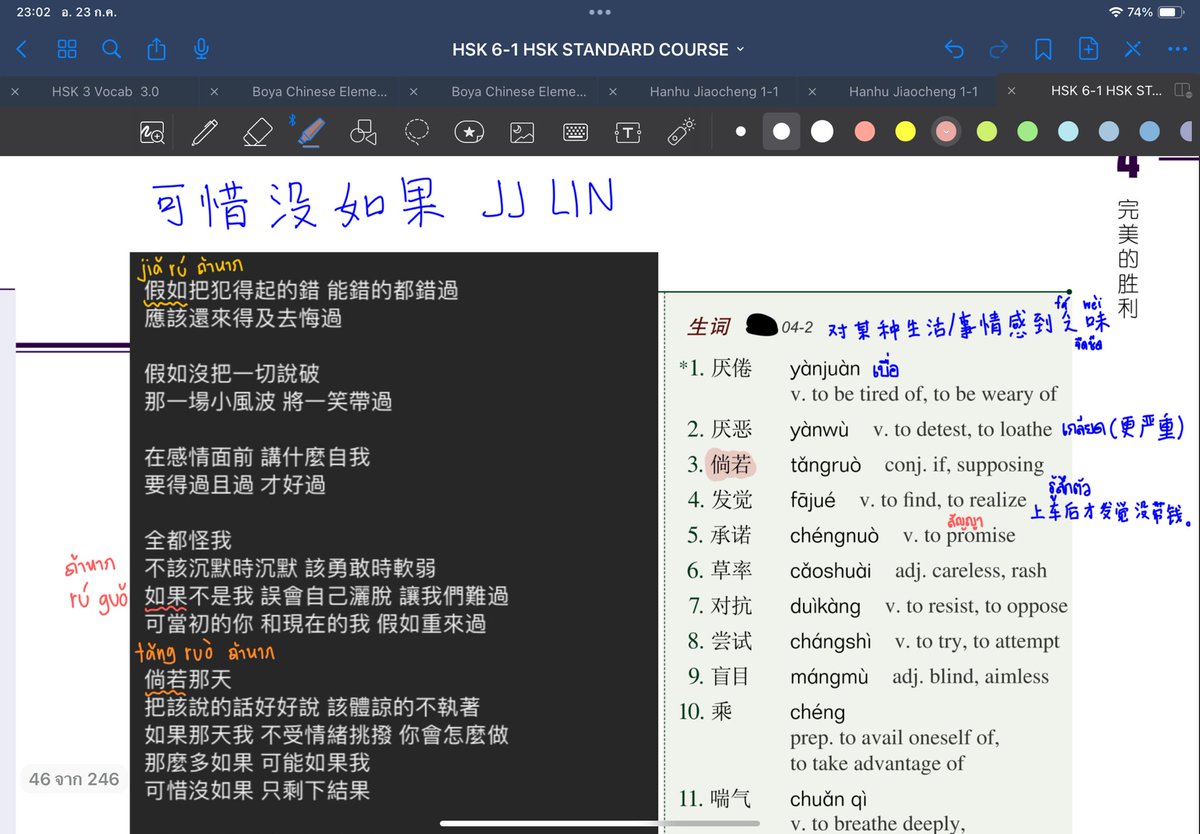Switch to the HSK 3 Vocab 3.0 tab
Screen dimensions: 1200x834
(x=105, y=91)
